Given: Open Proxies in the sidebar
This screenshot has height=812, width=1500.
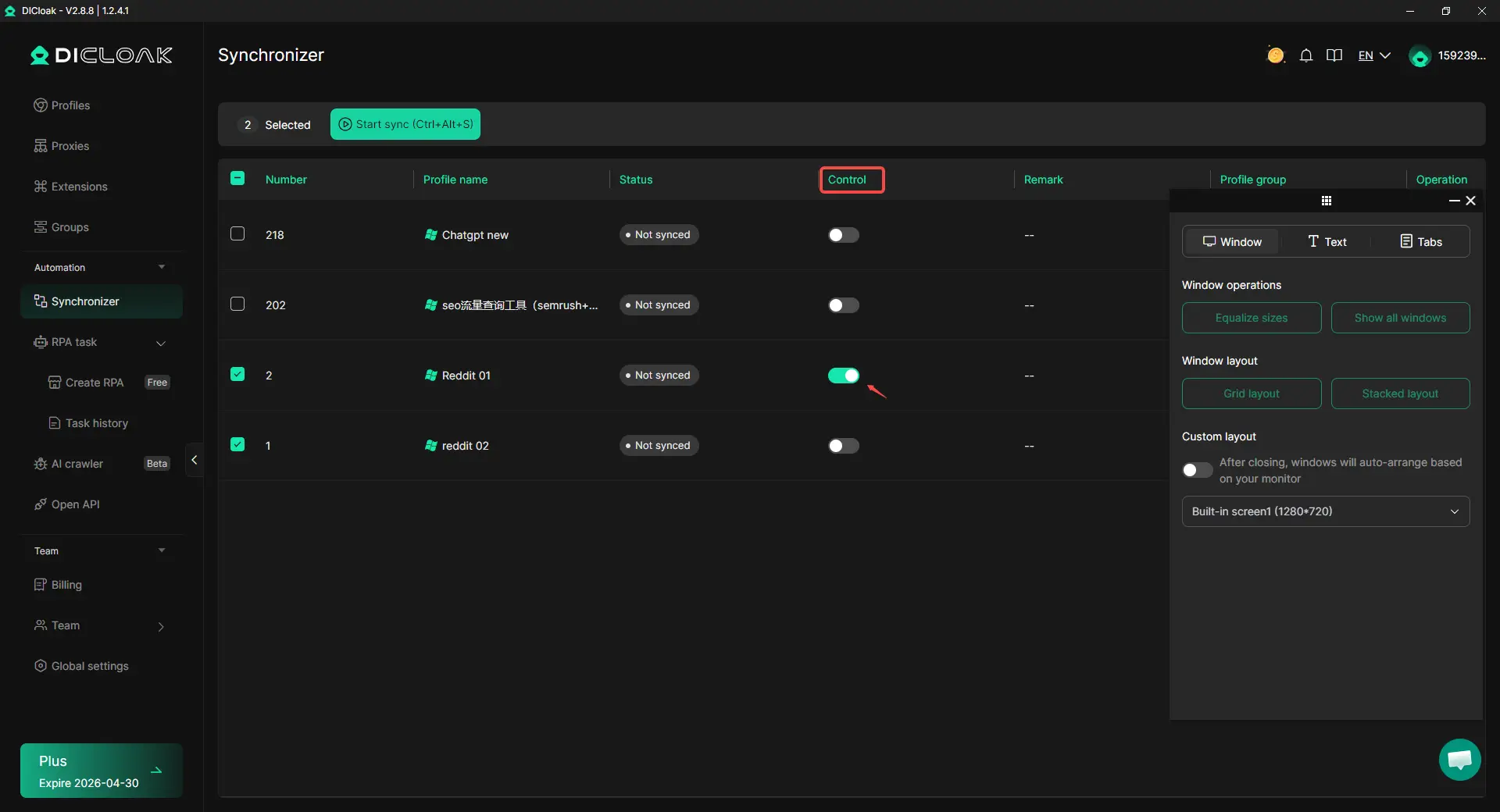Looking at the screenshot, I should point(70,146).
